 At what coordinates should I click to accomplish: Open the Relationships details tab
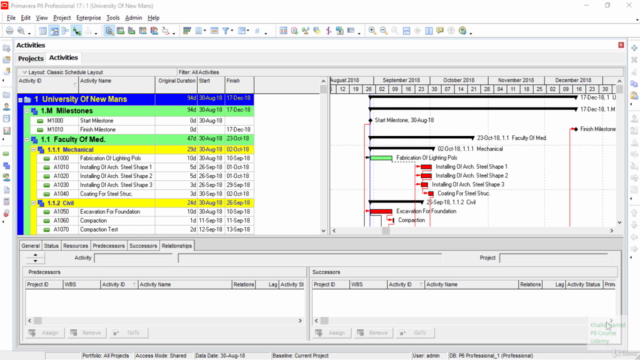click(x=177, y=246)
